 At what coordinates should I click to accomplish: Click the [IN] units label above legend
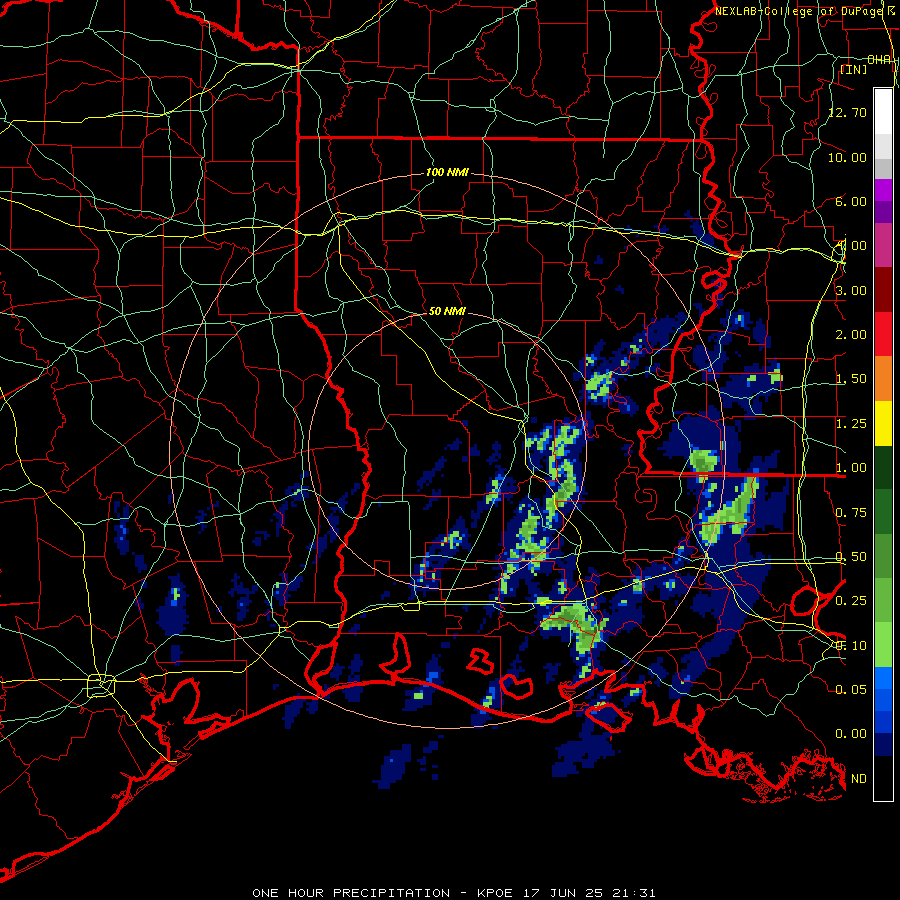(x=854, y=69)
